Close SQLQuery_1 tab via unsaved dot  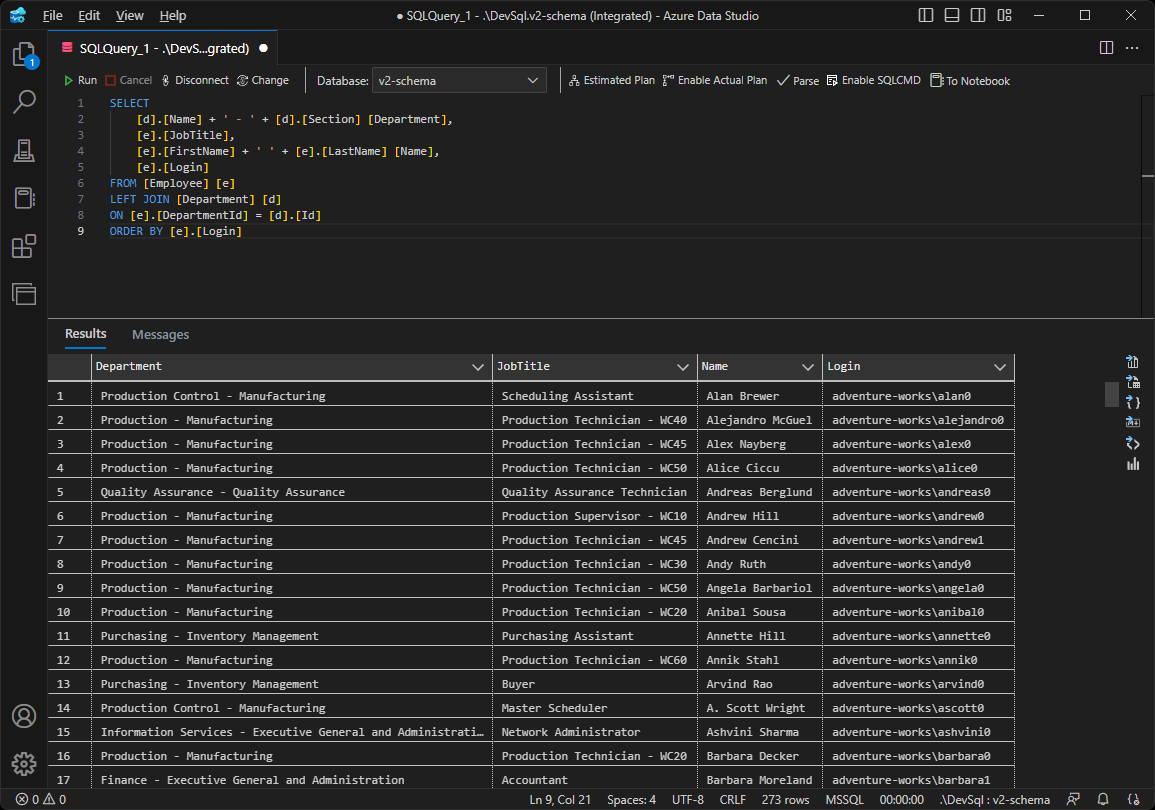click(x=263, y=48)
